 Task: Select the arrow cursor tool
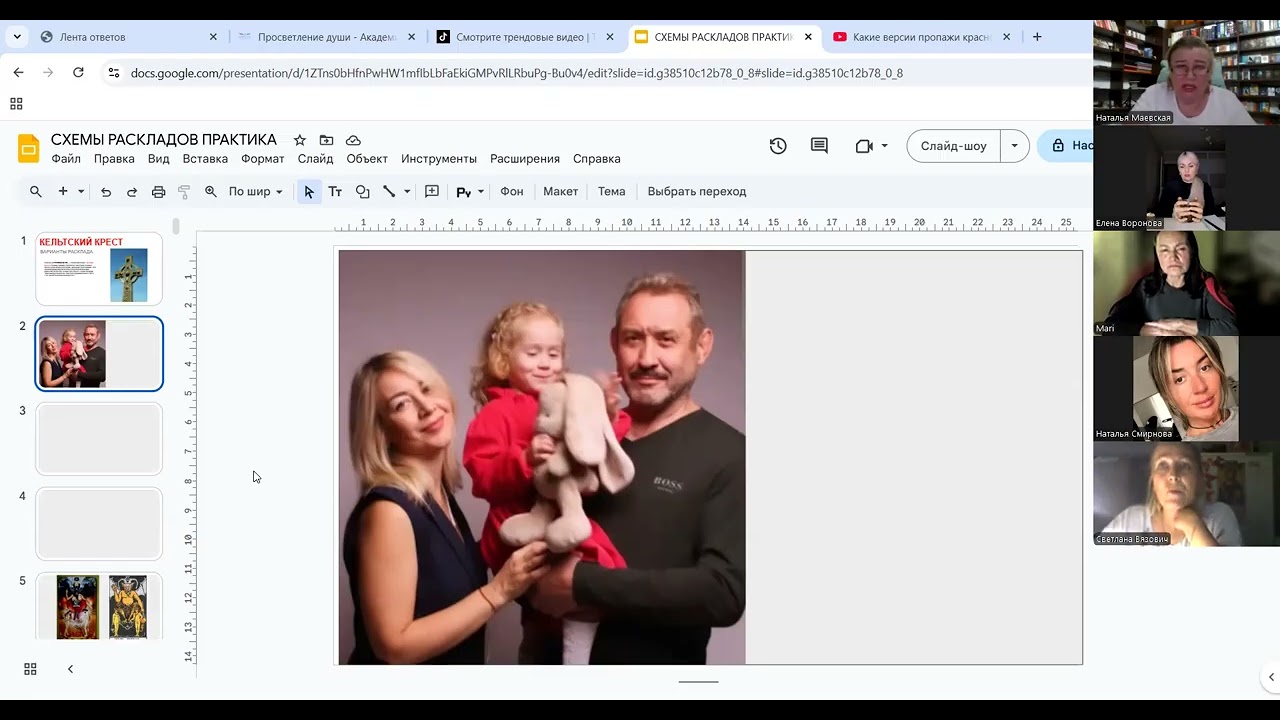pyautogui.click(x=309, y=192)
